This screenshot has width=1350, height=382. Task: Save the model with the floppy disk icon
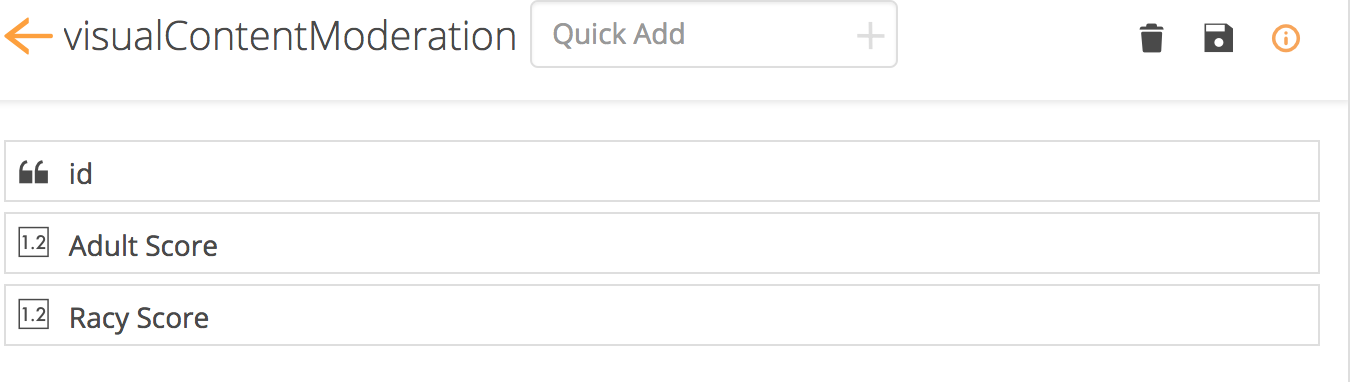pyautogui.click(x=1218, y=39)
